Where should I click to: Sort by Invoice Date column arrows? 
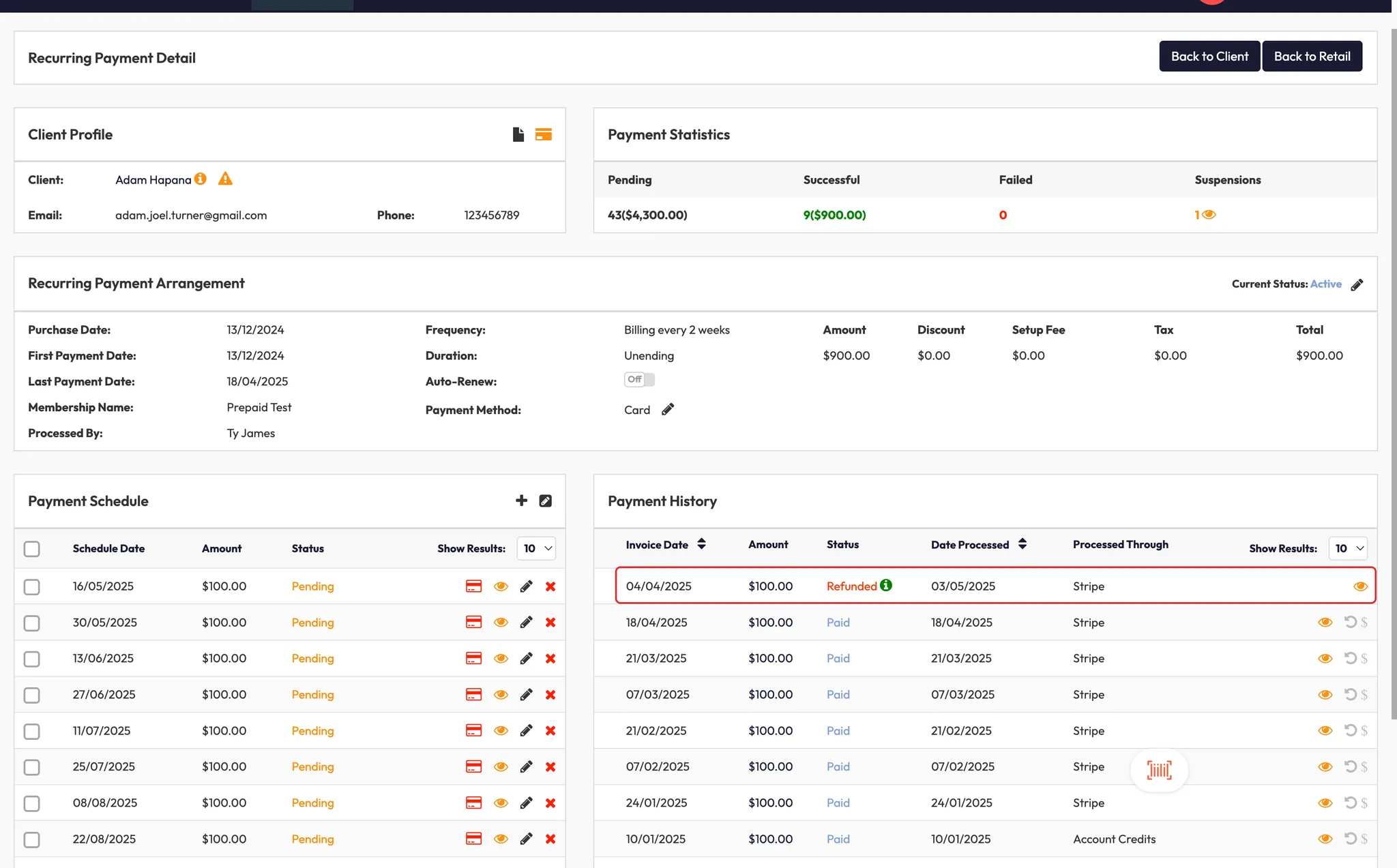(x=701, y=544)
